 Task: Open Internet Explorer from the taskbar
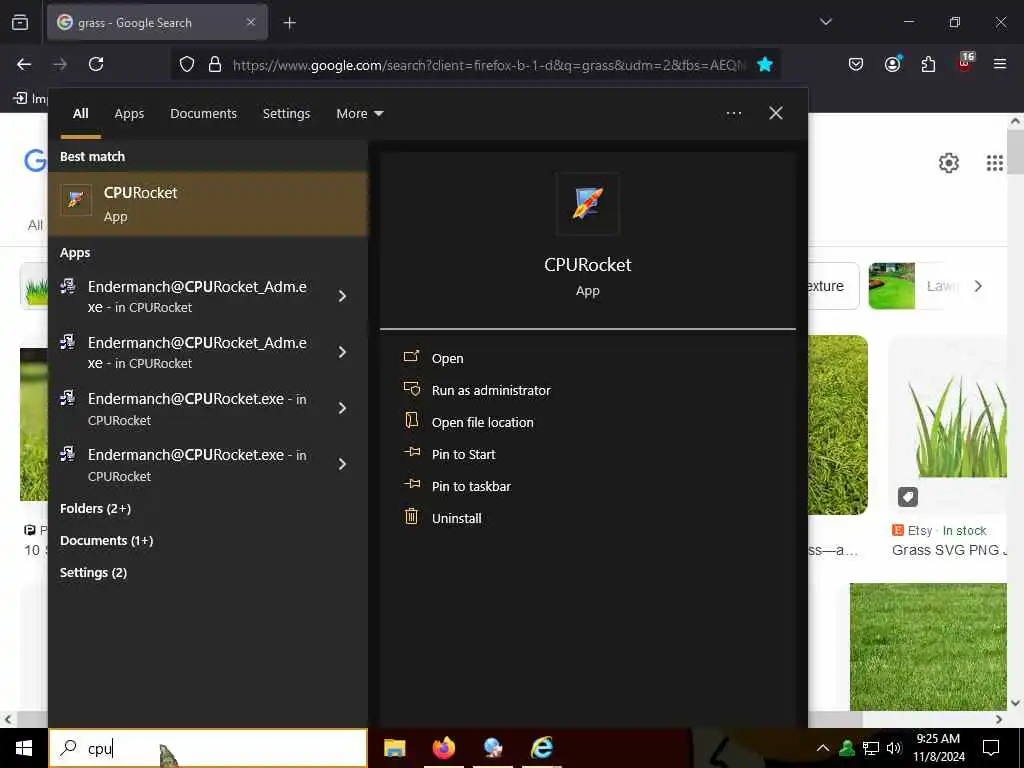coord(541,748)
